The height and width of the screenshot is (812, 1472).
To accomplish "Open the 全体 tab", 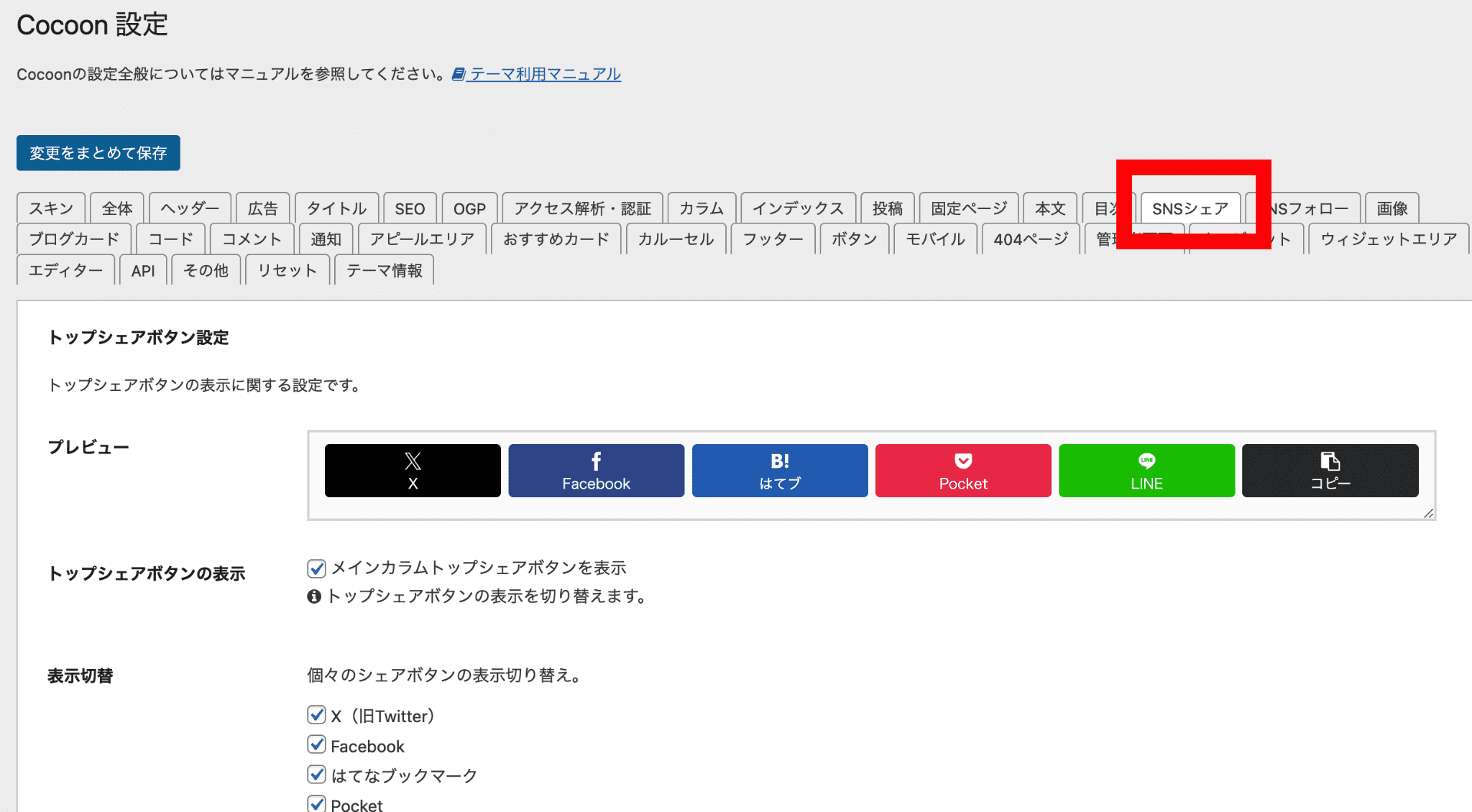I will [117, 208].
